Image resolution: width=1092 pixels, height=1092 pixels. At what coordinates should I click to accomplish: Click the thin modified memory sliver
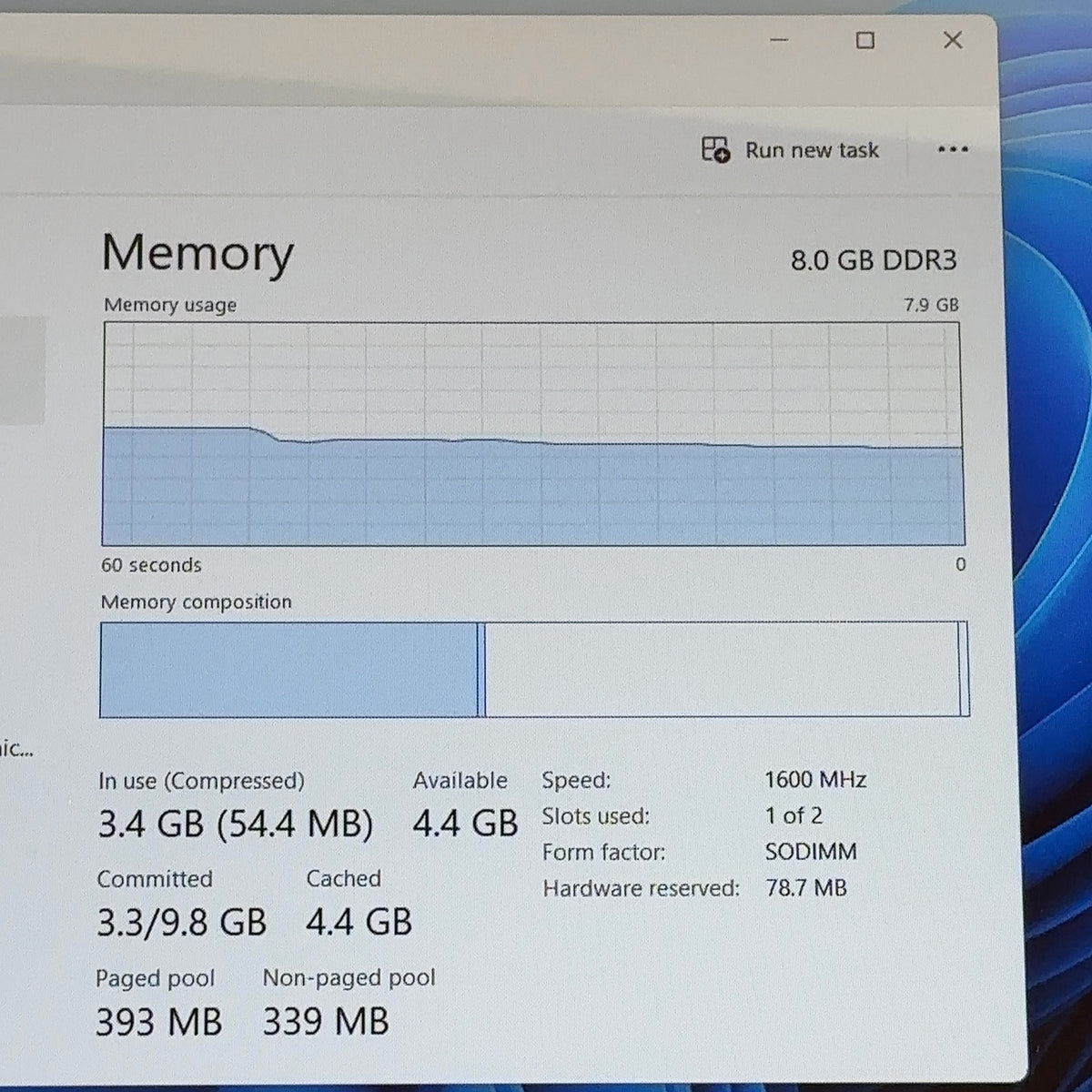click(481, 670)
